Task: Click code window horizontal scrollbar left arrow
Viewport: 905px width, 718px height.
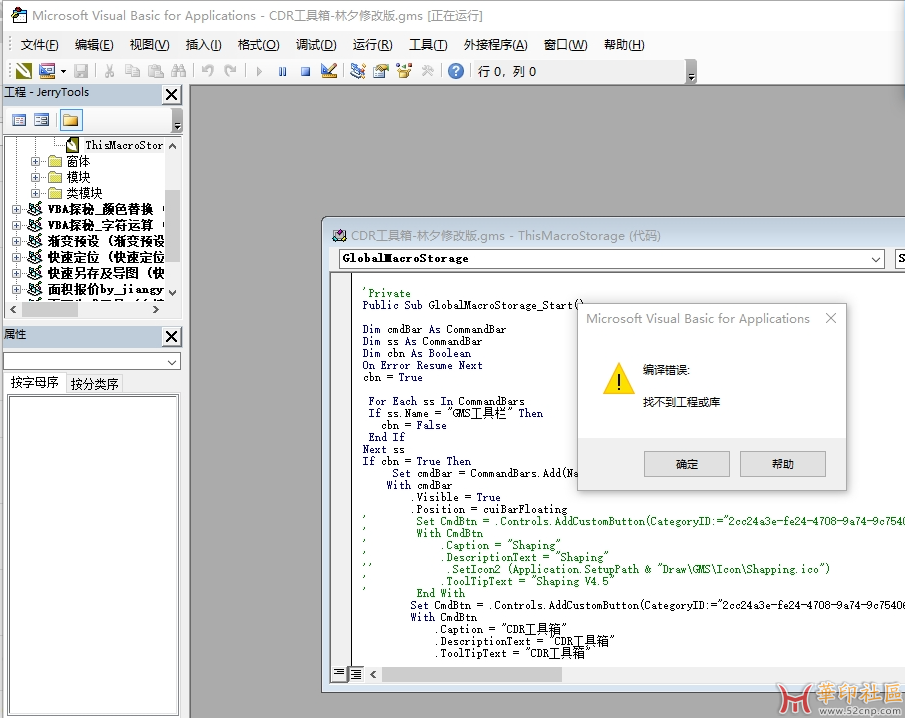Action: 373,674
